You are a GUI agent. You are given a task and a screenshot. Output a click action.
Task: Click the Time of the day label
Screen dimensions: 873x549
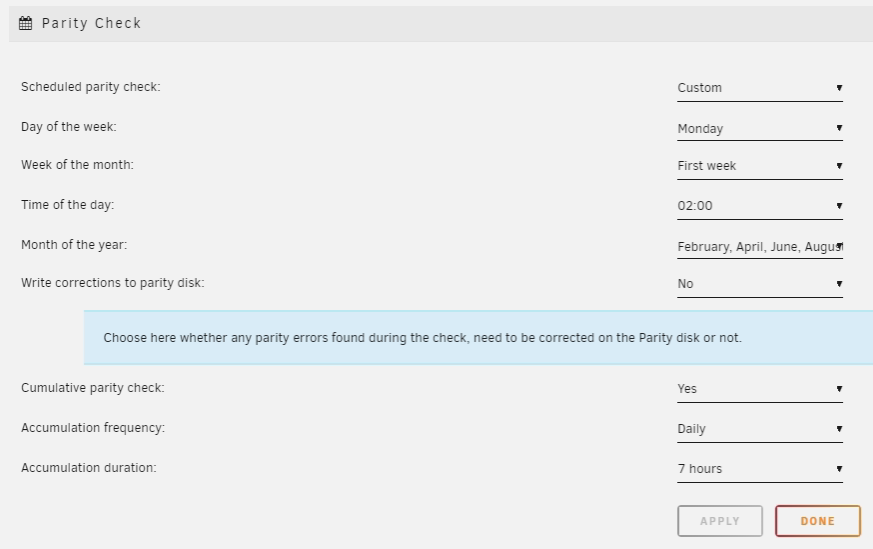pos(67,205)
